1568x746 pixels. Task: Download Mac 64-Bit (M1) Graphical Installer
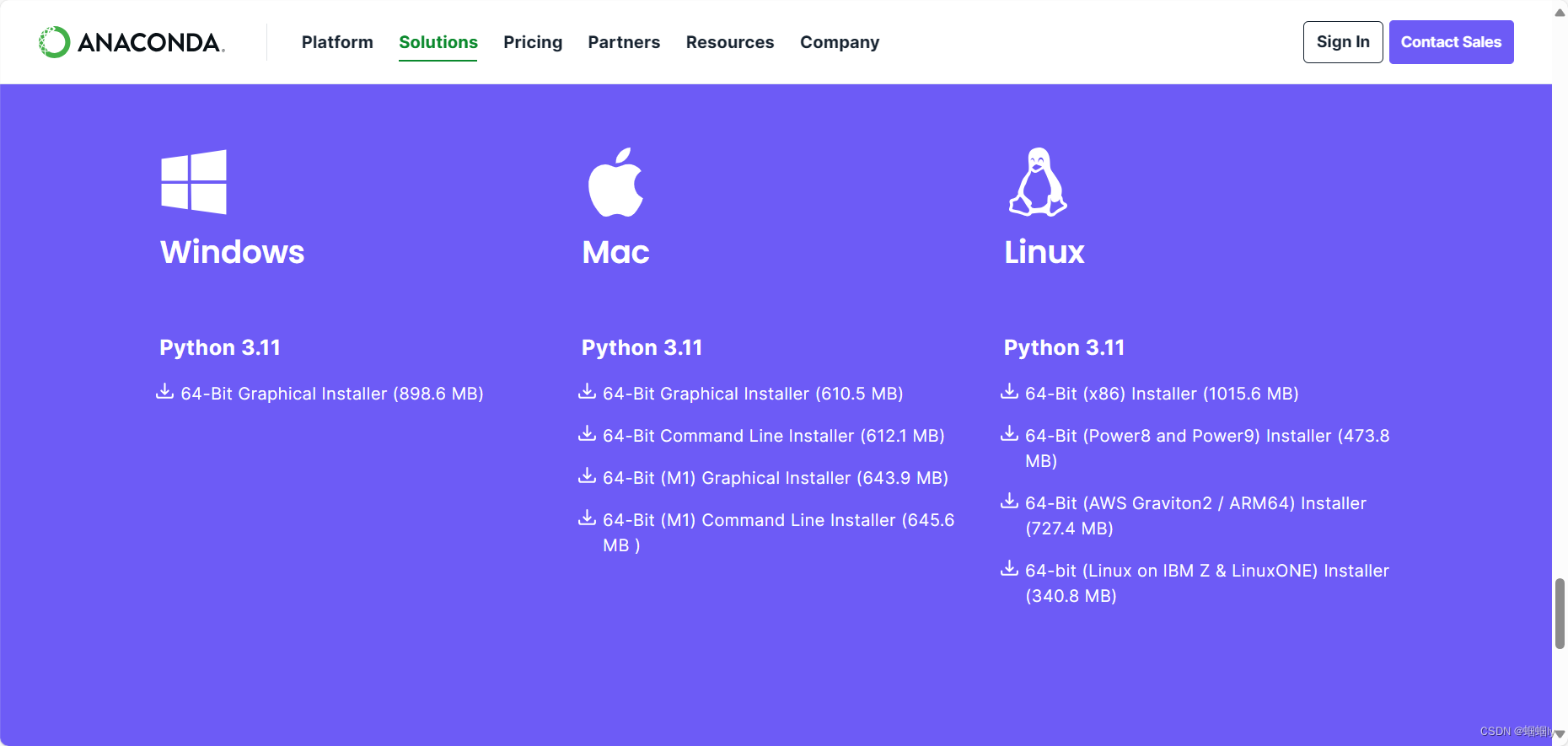click(x=776, y=478)
